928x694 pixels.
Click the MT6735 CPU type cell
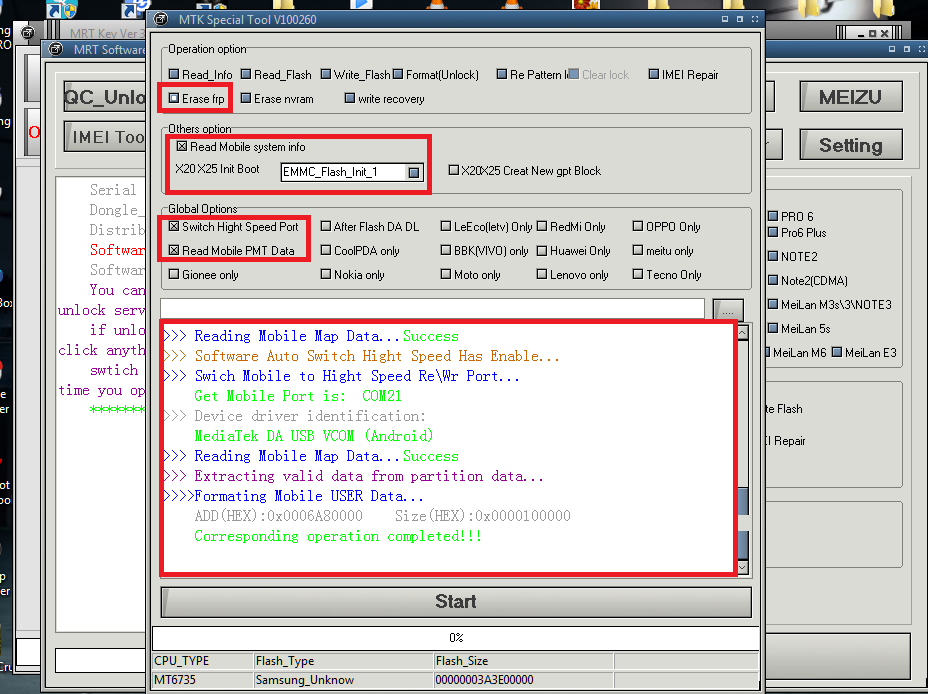pyautogui.click(x=203, y=680)
